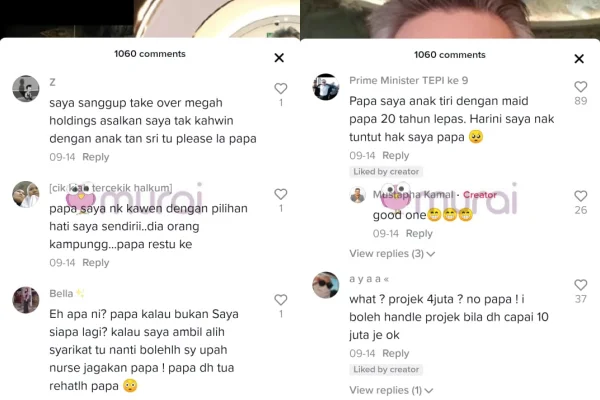Viewport: 600px width, 400px height.
Task: Reply to Prime Minister TEPI ke 9
Action: (396, 155)
